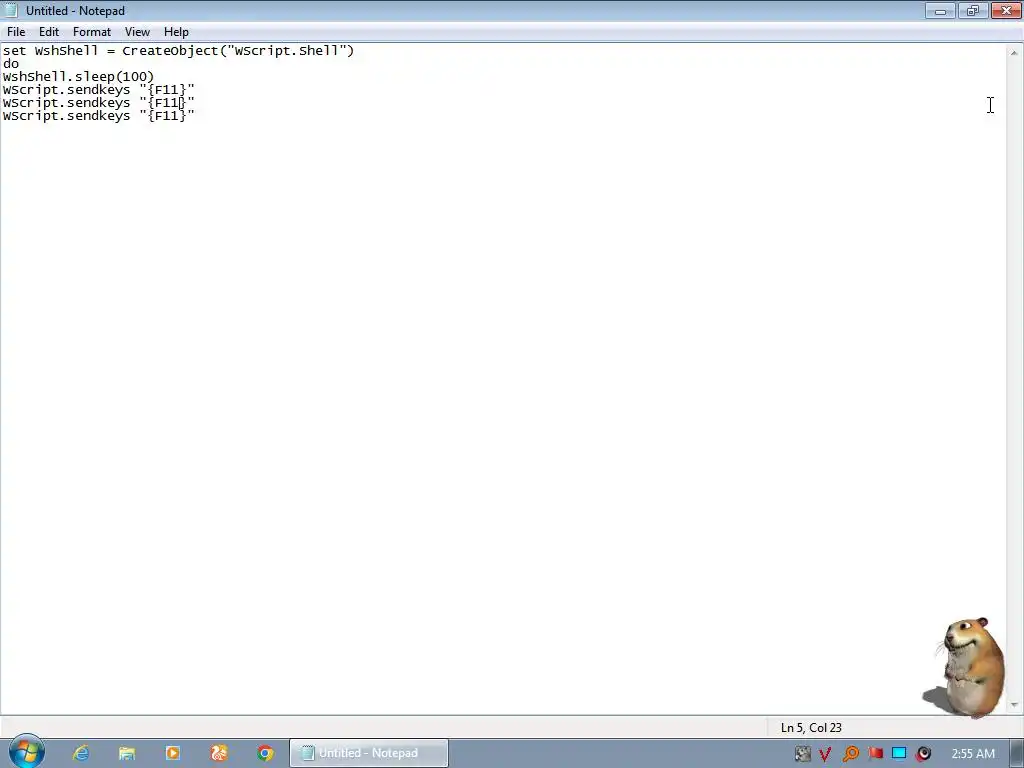
Task: Click the last sendkeys line on line 6
Action: (x=99, y=116)
